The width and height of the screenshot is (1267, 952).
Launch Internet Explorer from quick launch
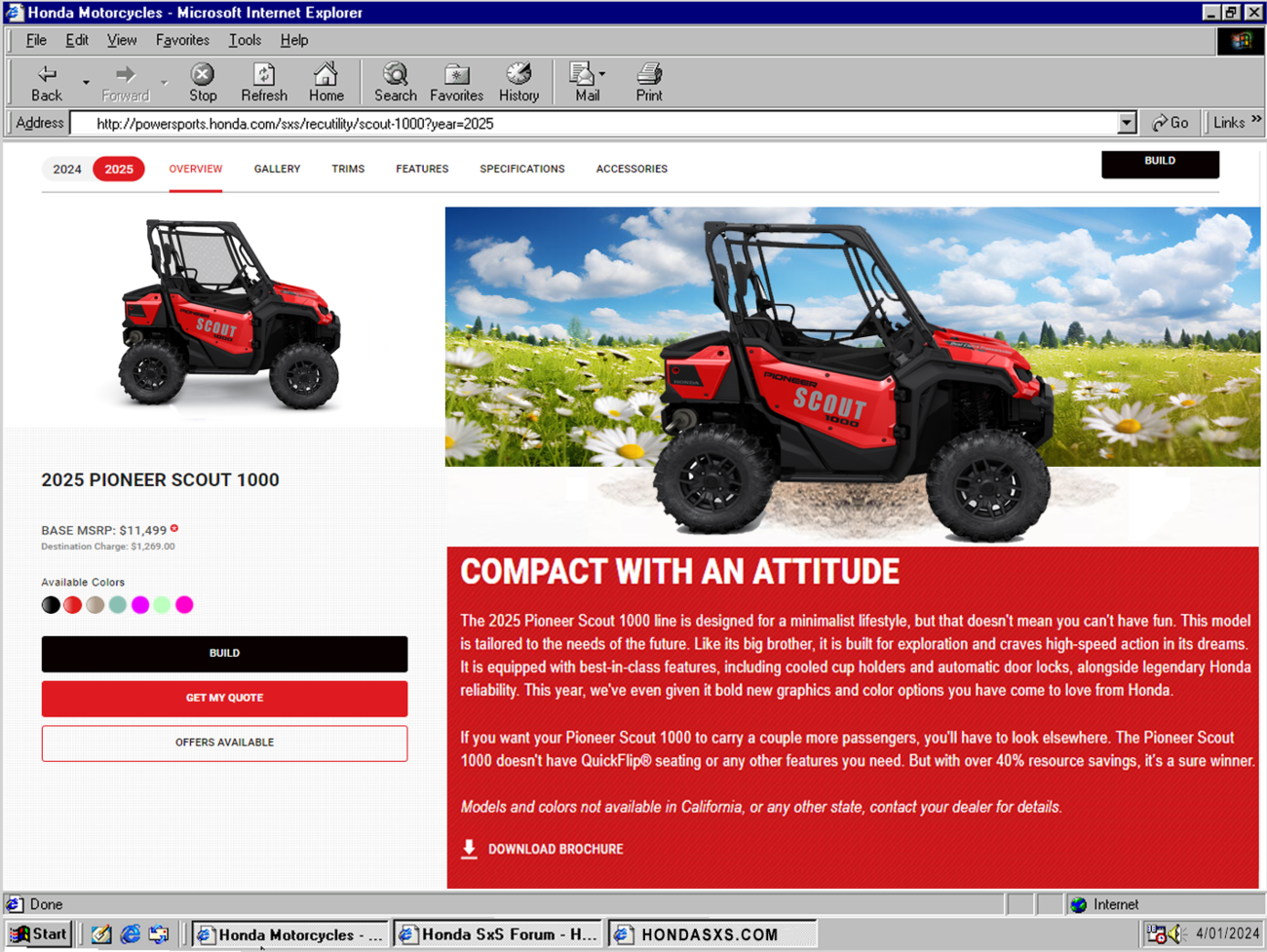(x=130, y=933)
